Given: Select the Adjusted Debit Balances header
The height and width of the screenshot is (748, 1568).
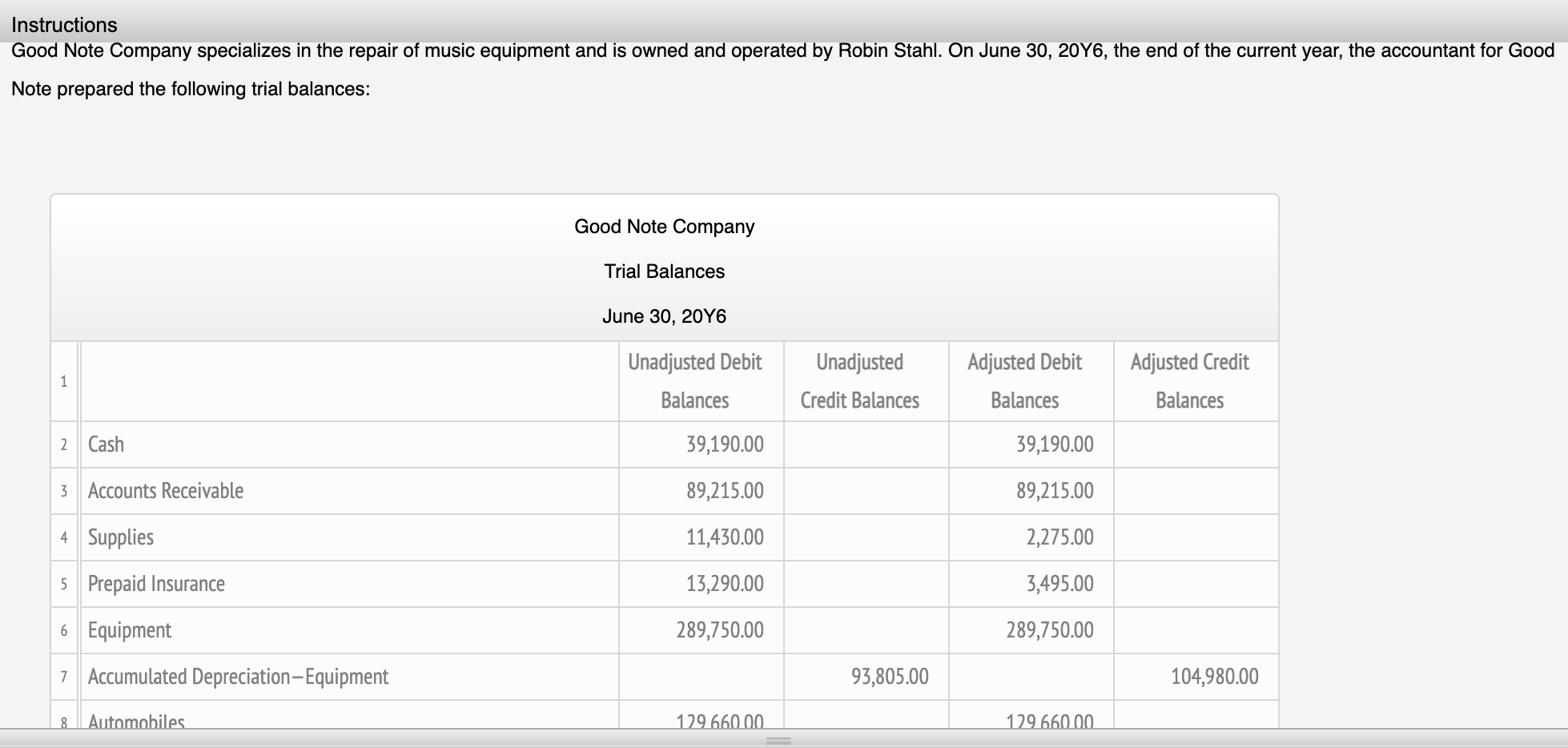Looking at the screenshot, I should (1025, 381).
